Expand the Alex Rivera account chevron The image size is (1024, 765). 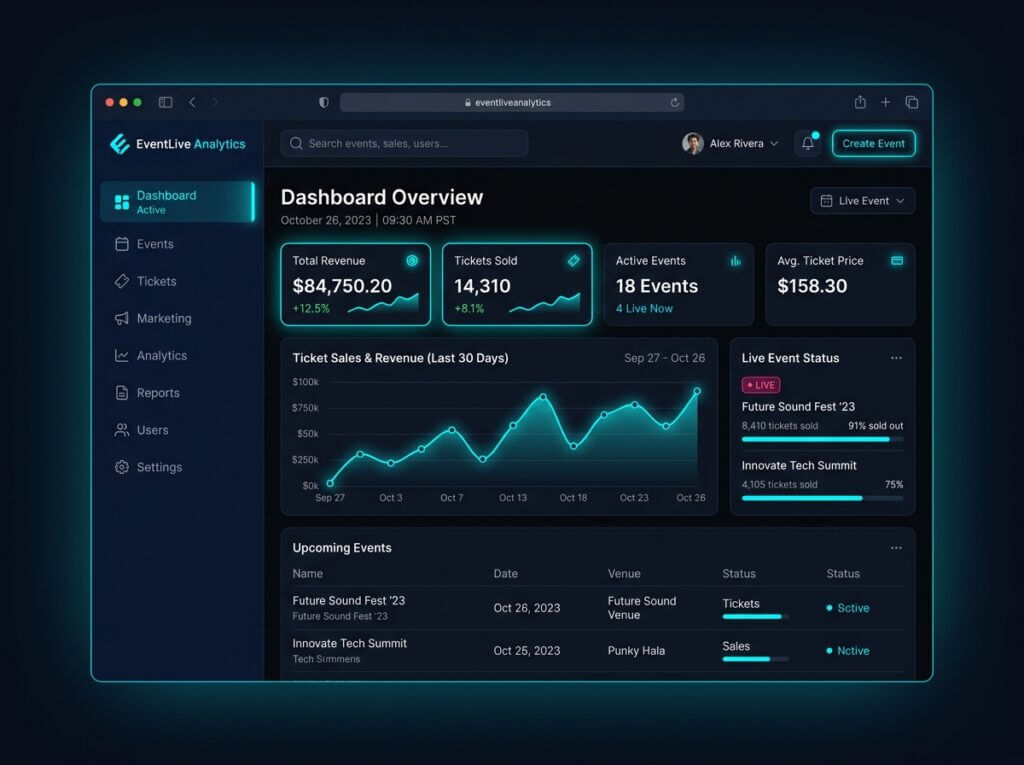[774, 143]
